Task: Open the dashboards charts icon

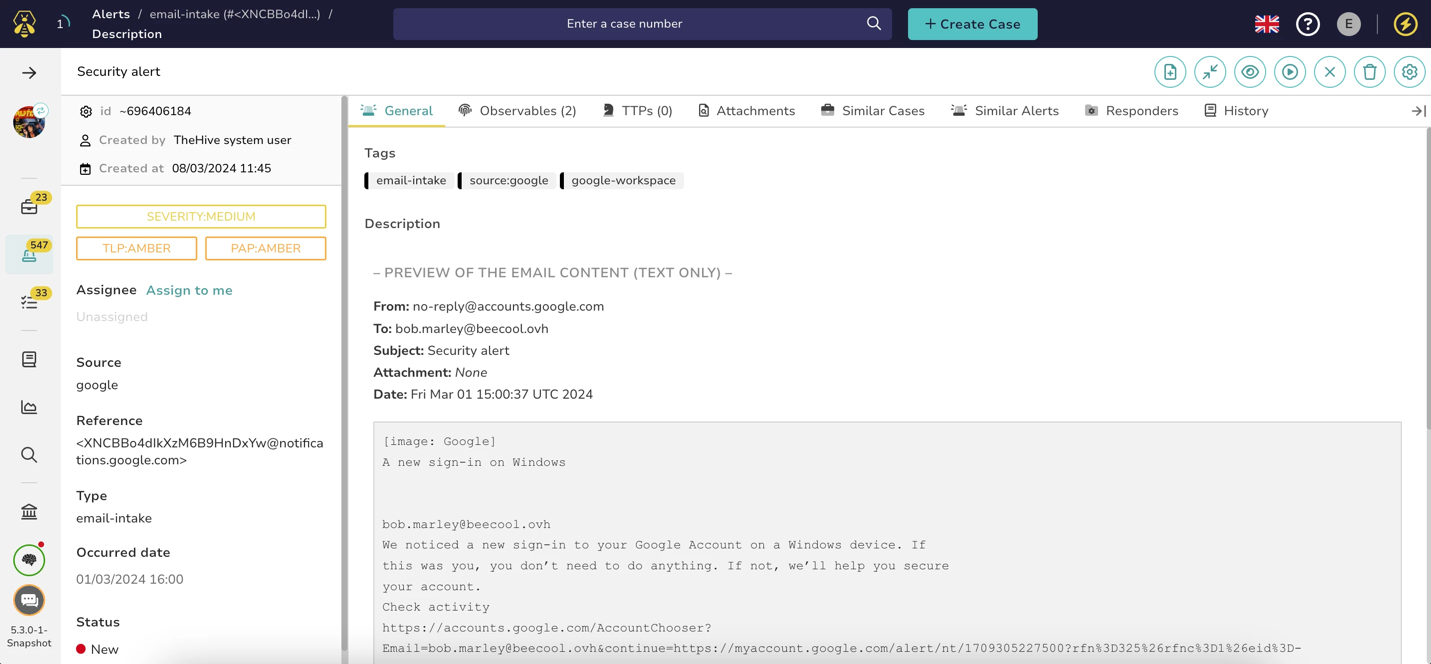Action: 29,407
